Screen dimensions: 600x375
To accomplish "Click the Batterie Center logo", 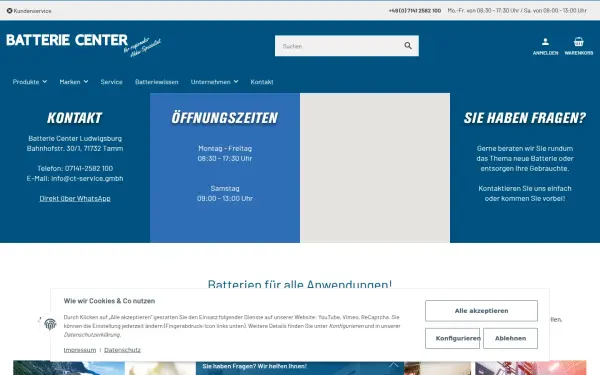I will tap(83, 45).
